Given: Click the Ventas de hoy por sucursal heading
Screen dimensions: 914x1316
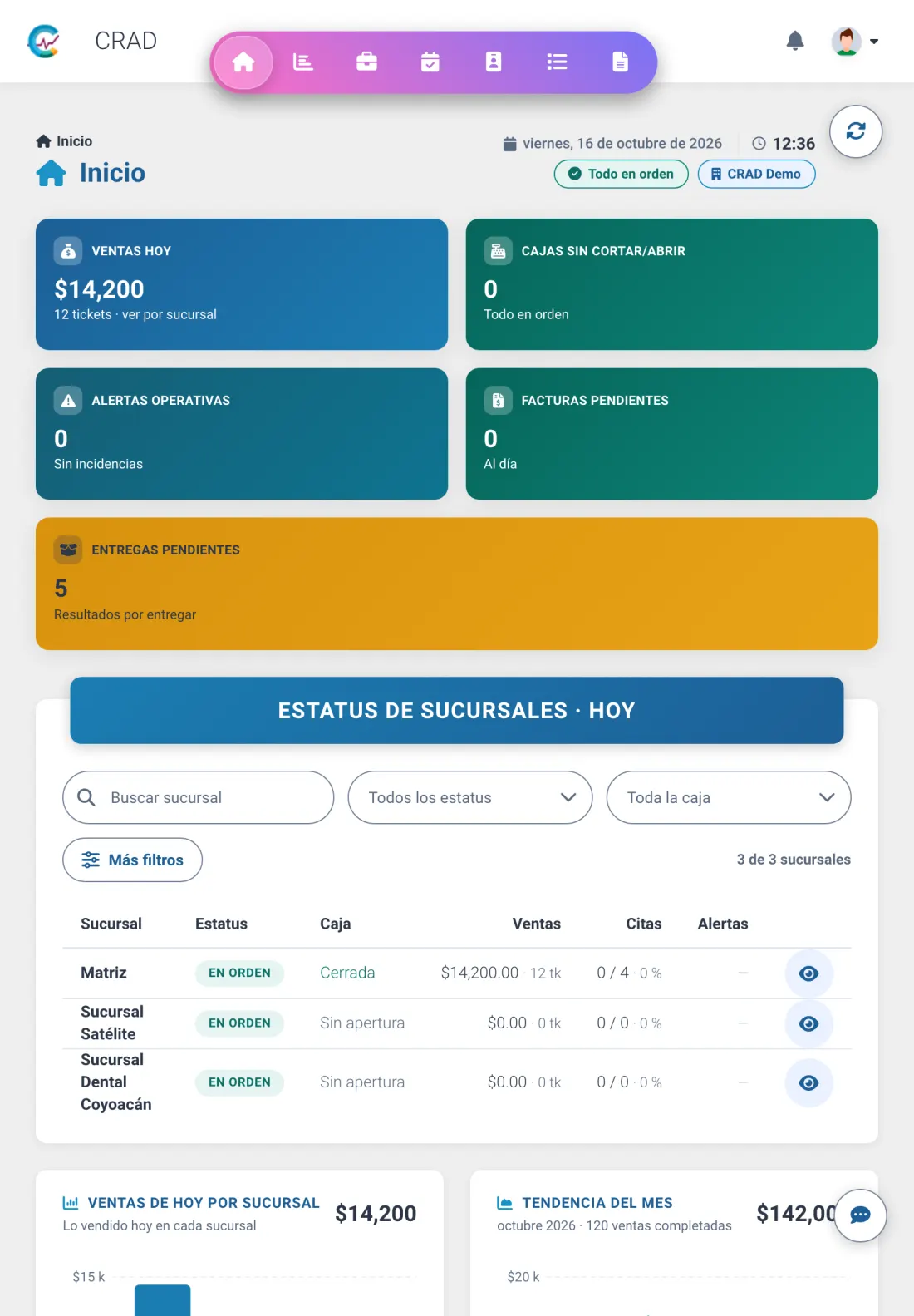Looking at the screenshot, I should (x=204, y=1203).
